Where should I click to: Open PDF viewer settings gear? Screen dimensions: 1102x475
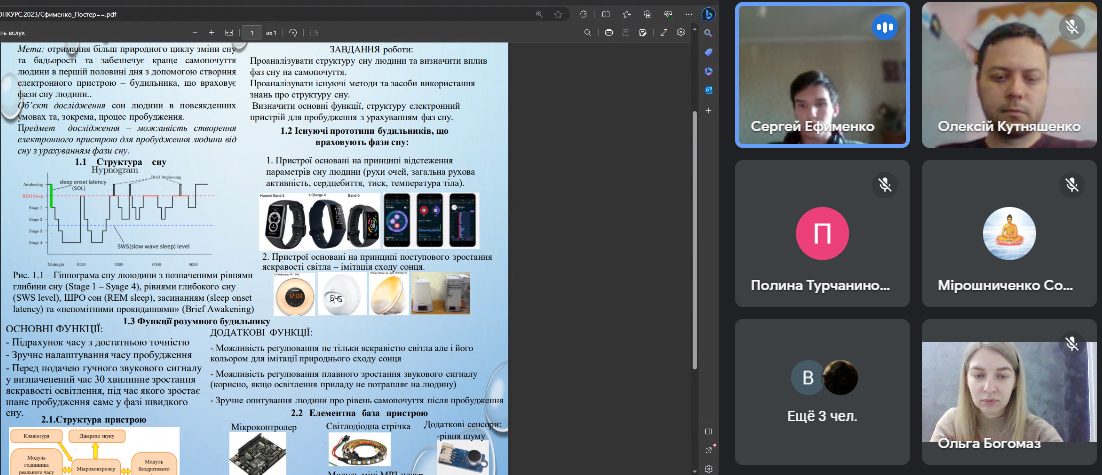[x=680, y=32]
